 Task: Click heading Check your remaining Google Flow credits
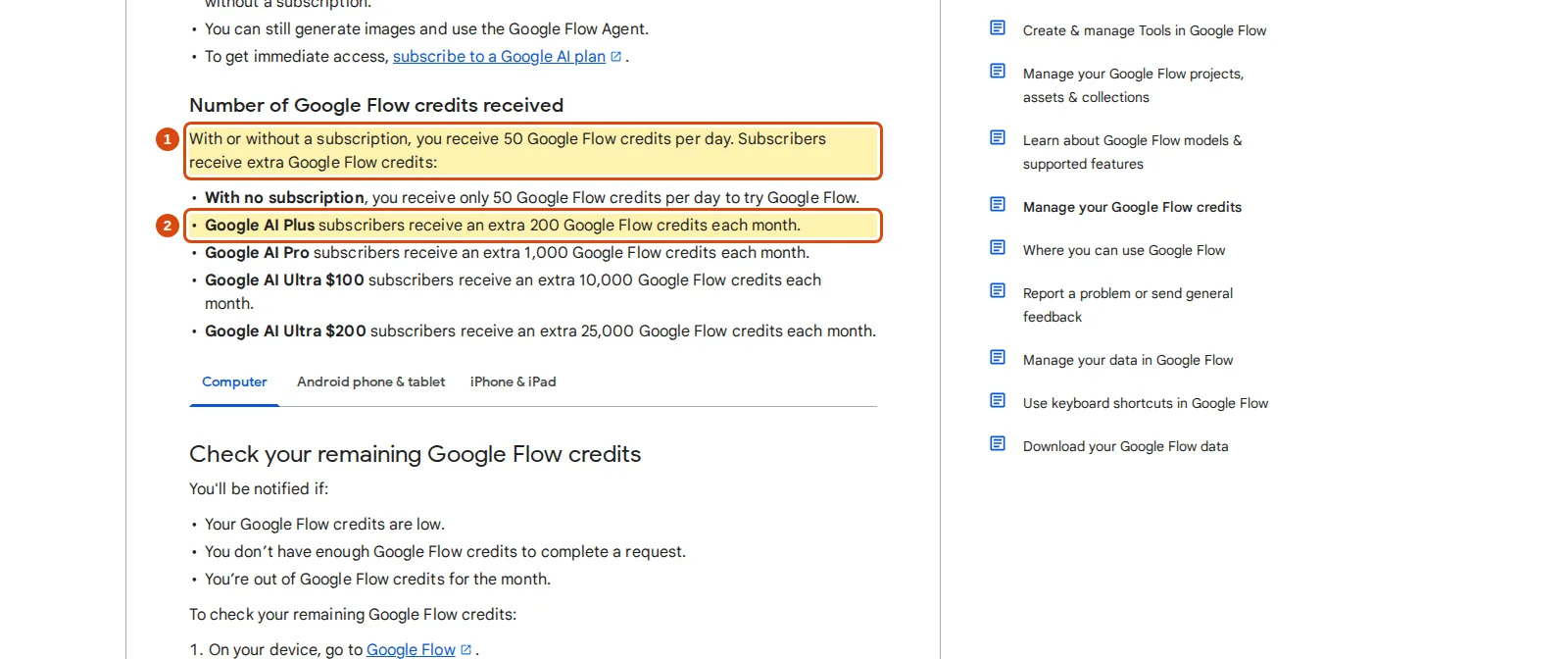415,455
